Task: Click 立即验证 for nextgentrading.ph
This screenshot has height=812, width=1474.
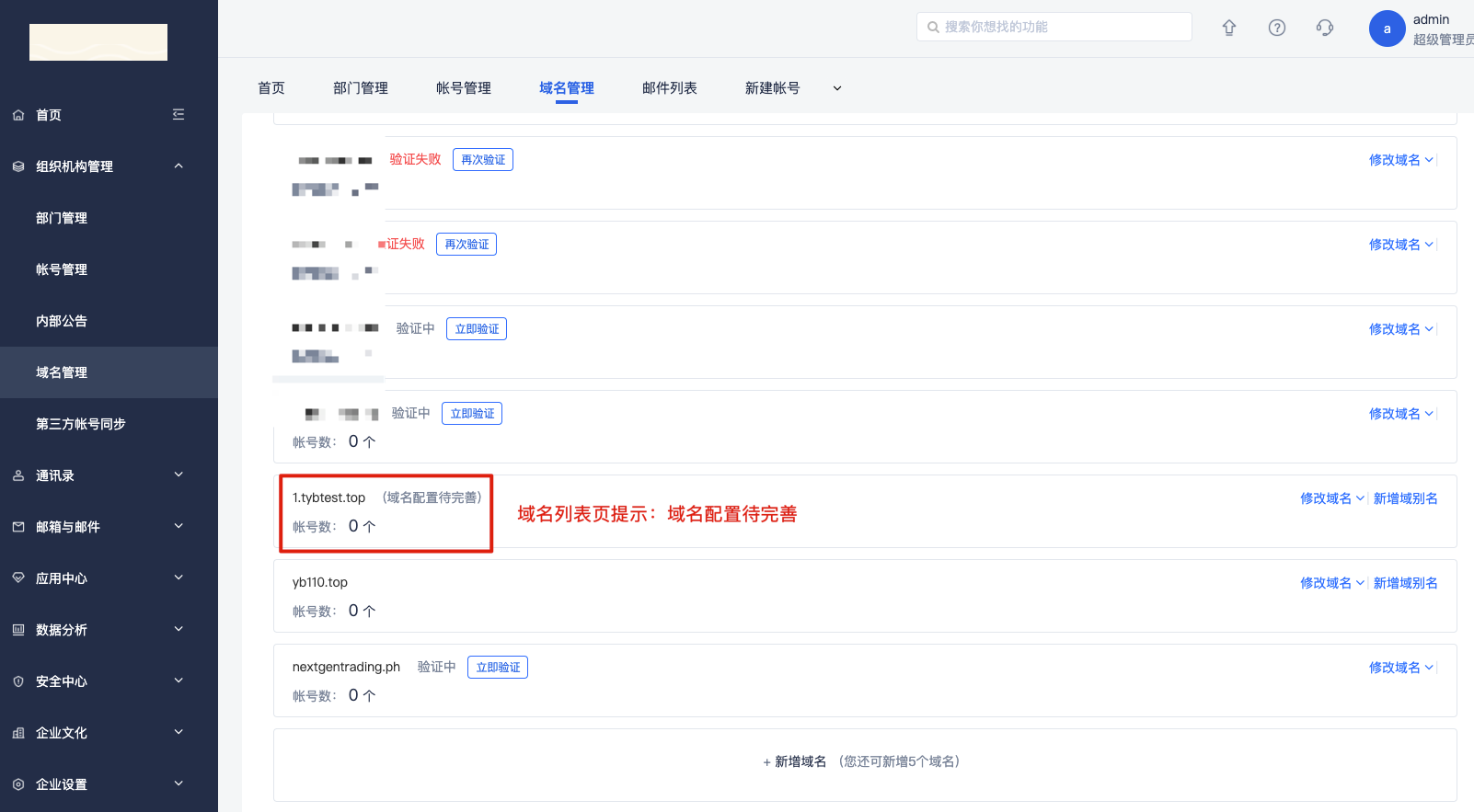Action: pos(498,668)
